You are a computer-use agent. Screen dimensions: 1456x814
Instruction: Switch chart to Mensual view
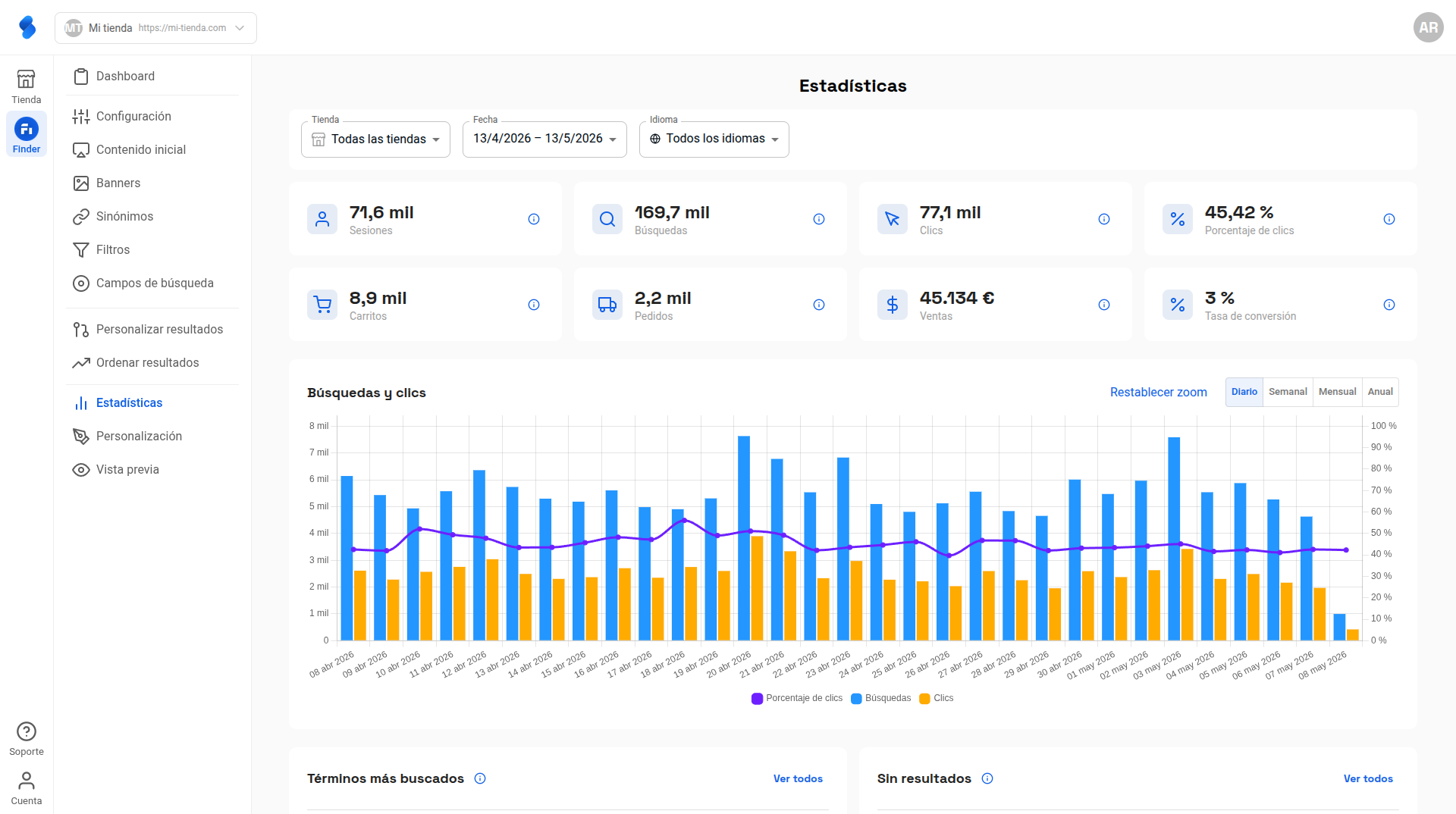coord(1337,392)
